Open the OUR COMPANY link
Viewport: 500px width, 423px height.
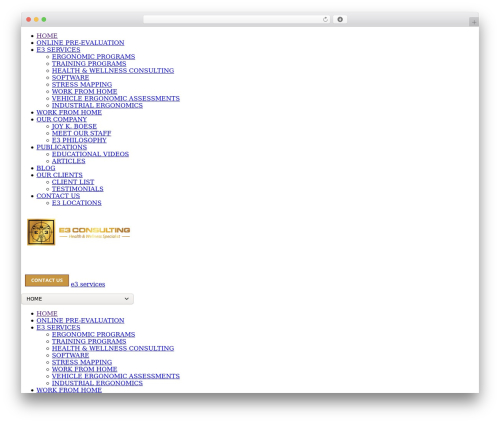[x=62, y=119]
